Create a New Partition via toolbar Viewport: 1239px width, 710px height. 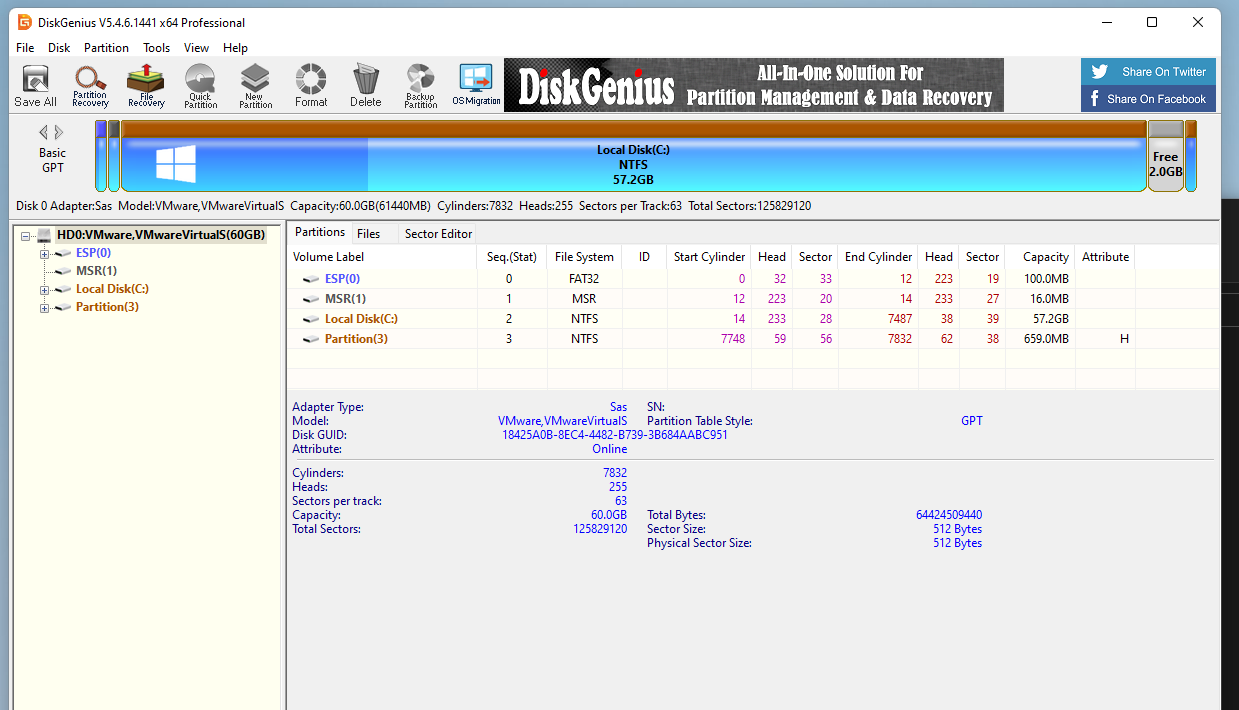pos(256,86)
